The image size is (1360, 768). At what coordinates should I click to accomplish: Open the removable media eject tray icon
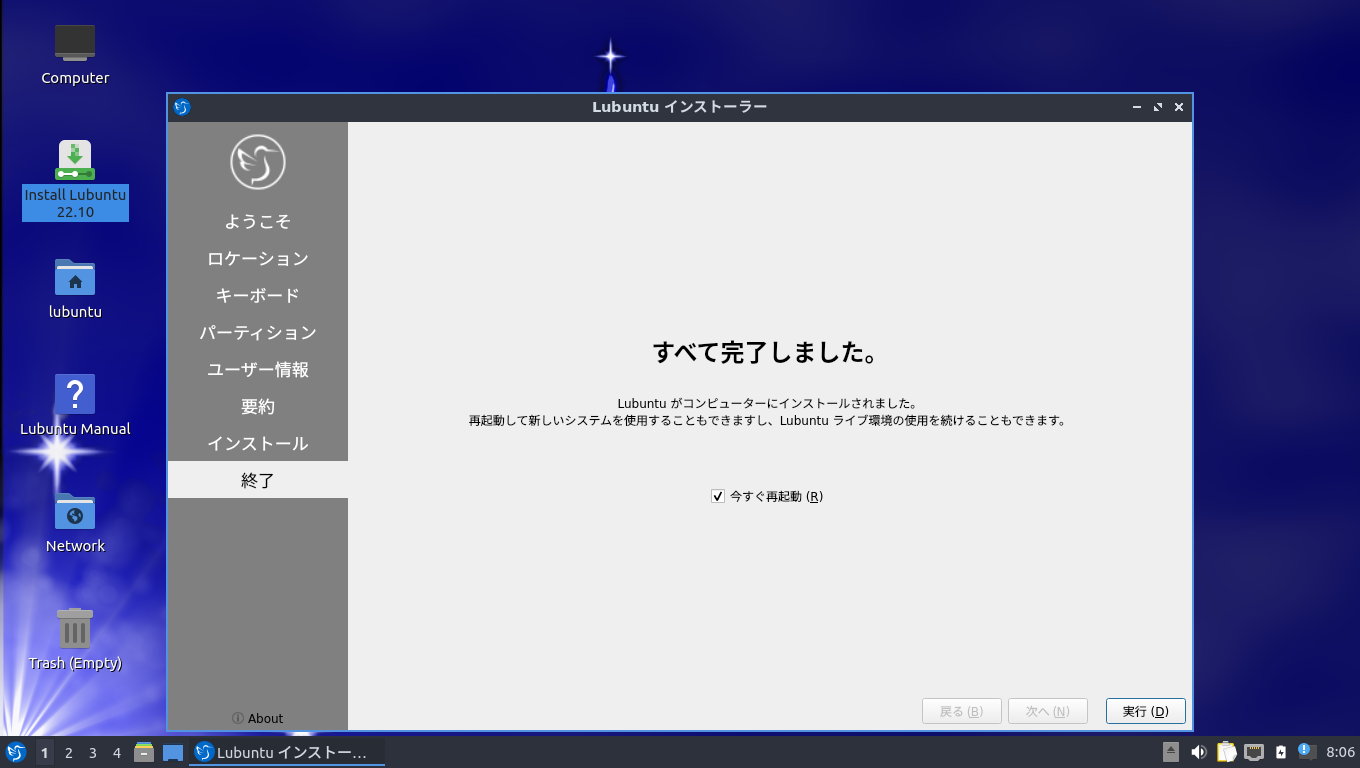pos(1171,752)
